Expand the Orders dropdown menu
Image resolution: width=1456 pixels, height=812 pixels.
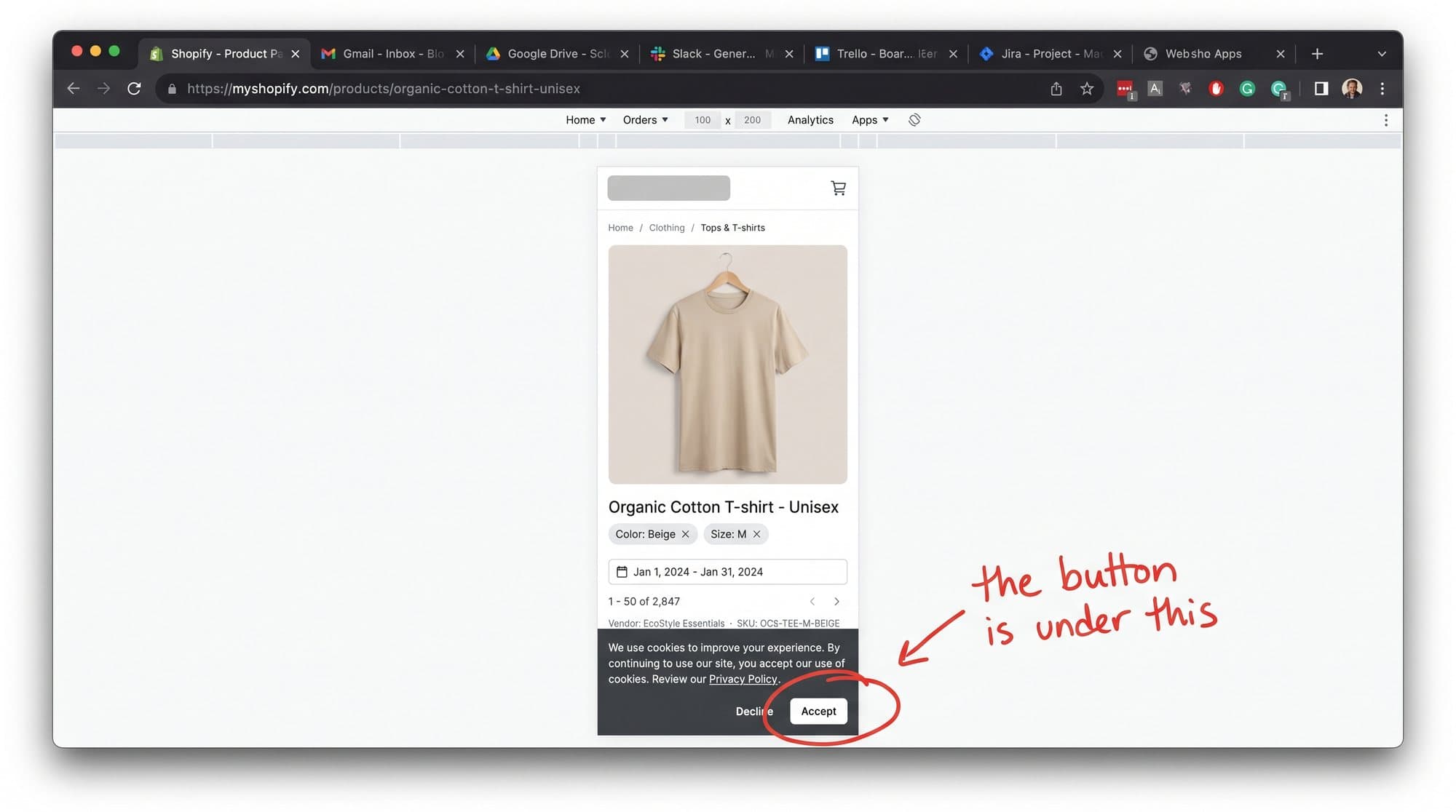click(x=645, y=120)
